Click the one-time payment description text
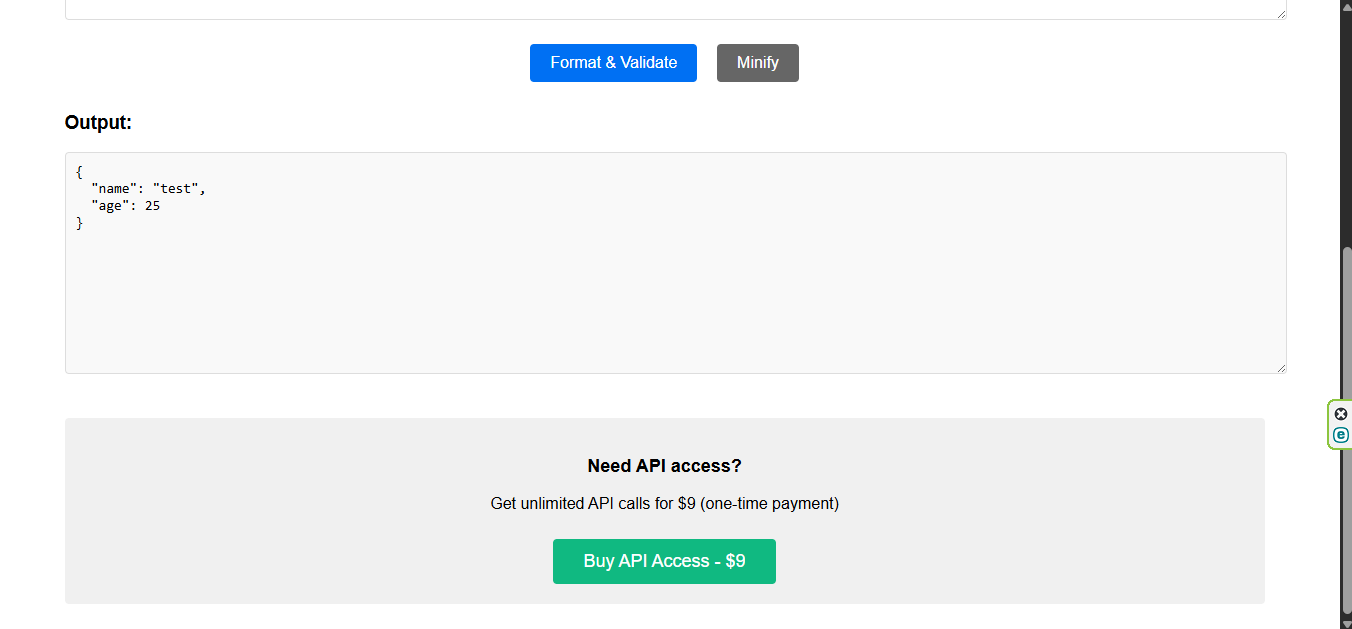This screenshot has width=1352, height=629. (664, 503)
